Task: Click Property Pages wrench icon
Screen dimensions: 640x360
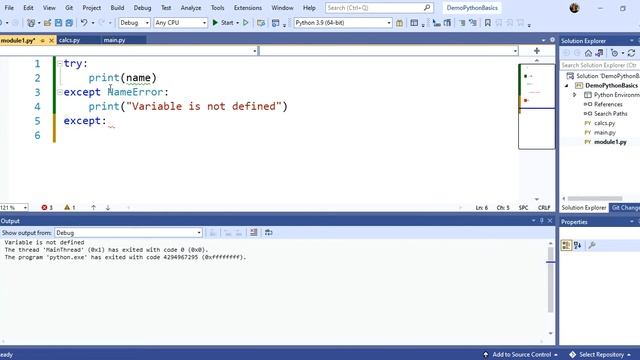Action: point(592,245)
